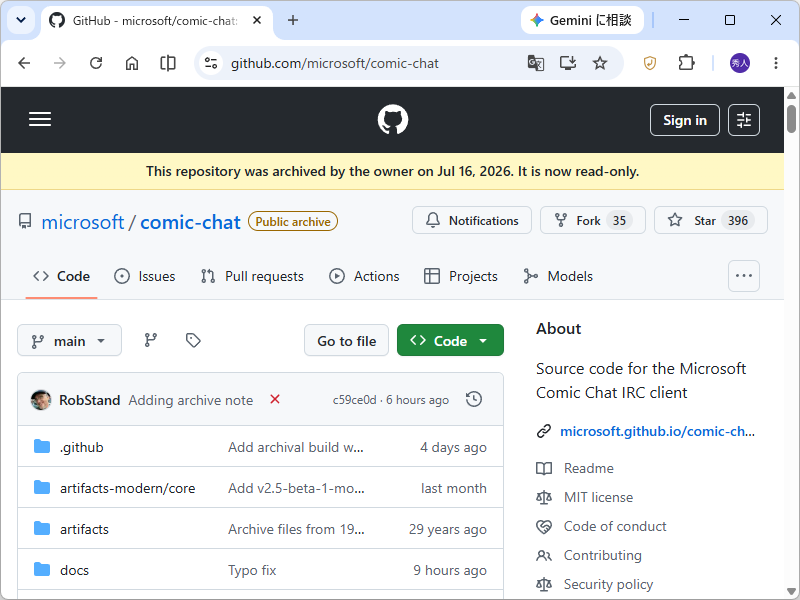Viewport: 800px width, 600px height.
Task: Open a new browser tab
Action: coord(293,20)
